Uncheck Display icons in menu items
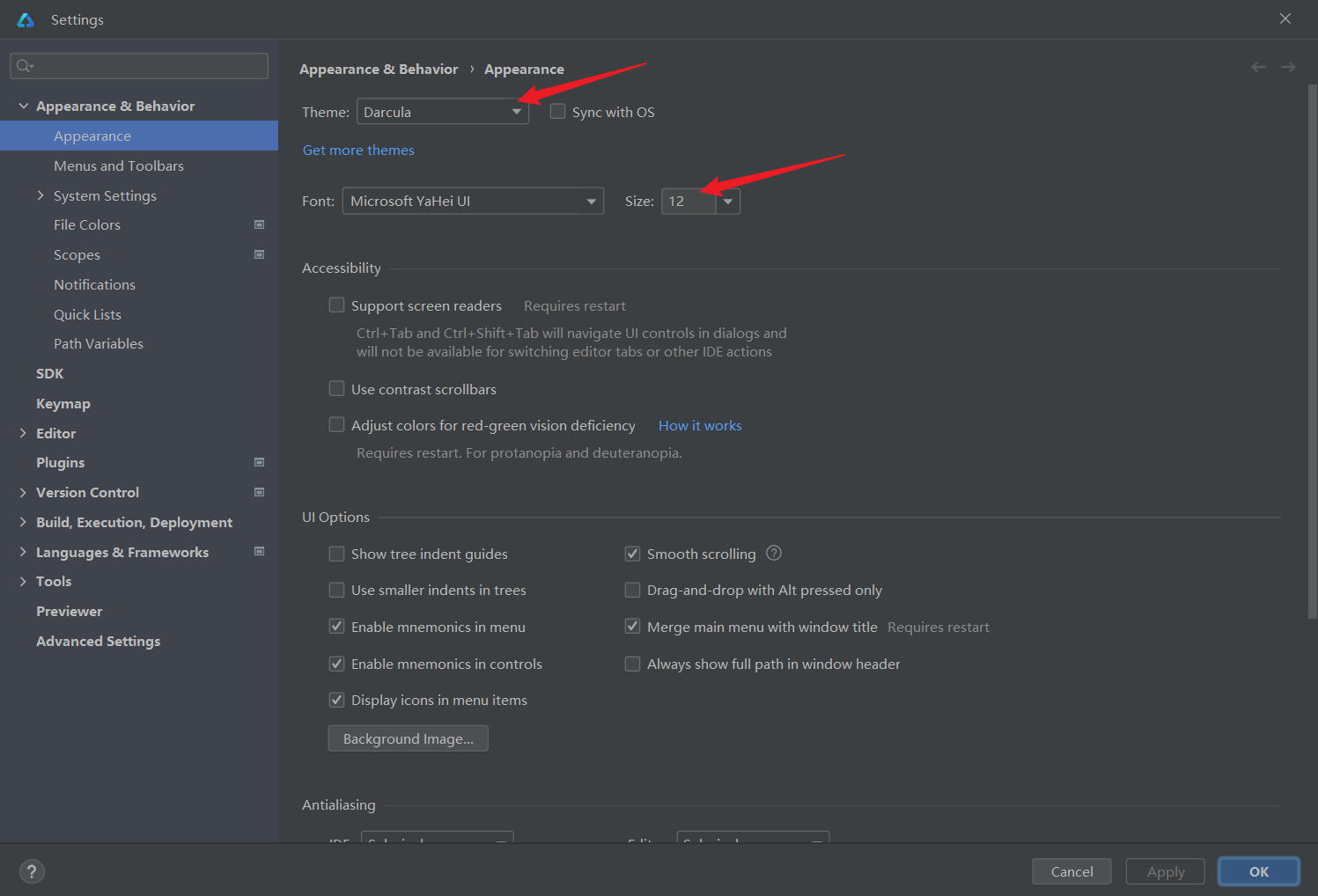This screenshot has height=896, width=1318. (336, 700)
